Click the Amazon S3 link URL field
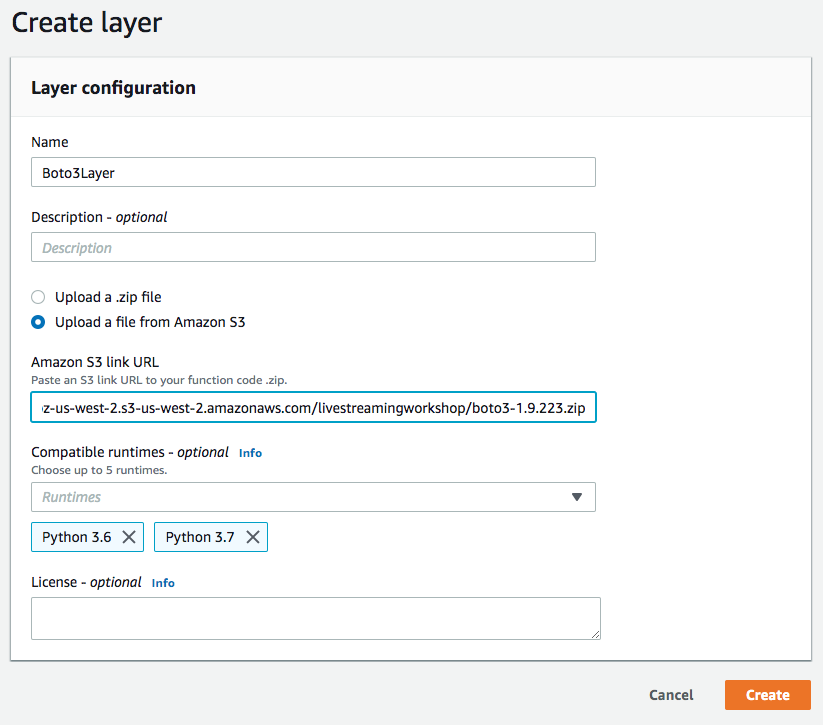Image resolution: width=823 pixels, height=725 pixels. (x=313, y=407)
